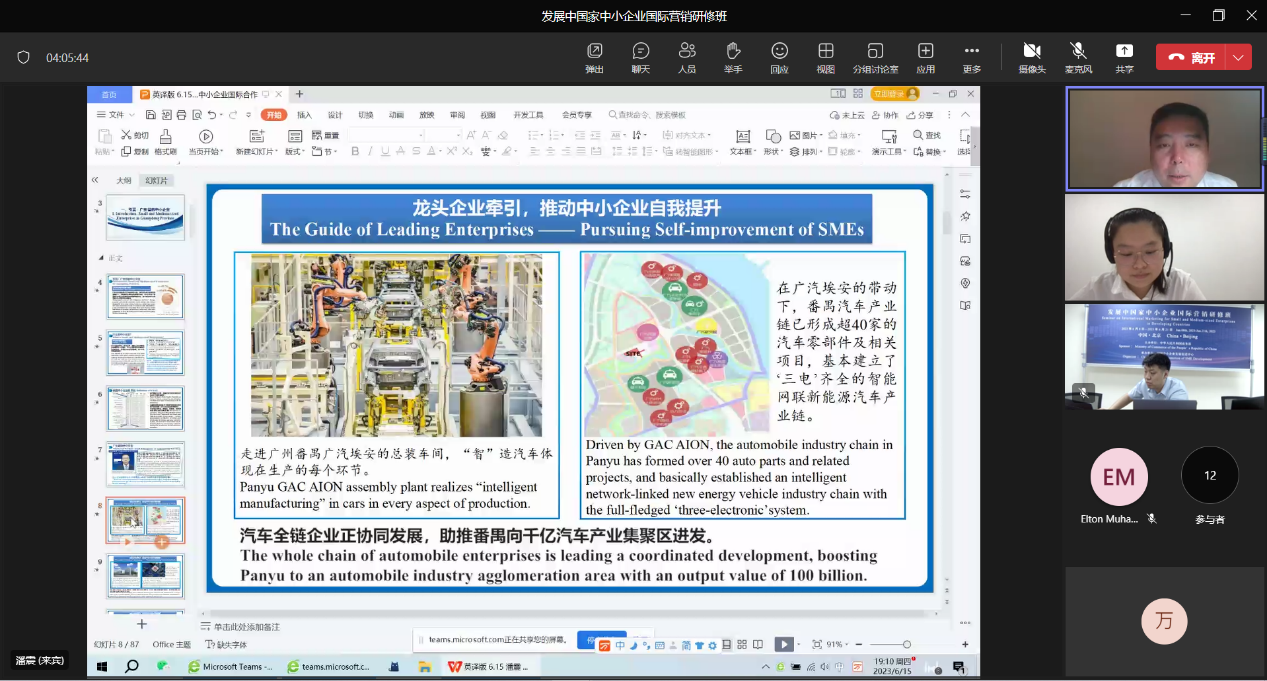The height and width of the screenshot is (681, 1267).
Task: Open the 开发工具 (Developer) ribbon tab
Action: pos(528,115)
